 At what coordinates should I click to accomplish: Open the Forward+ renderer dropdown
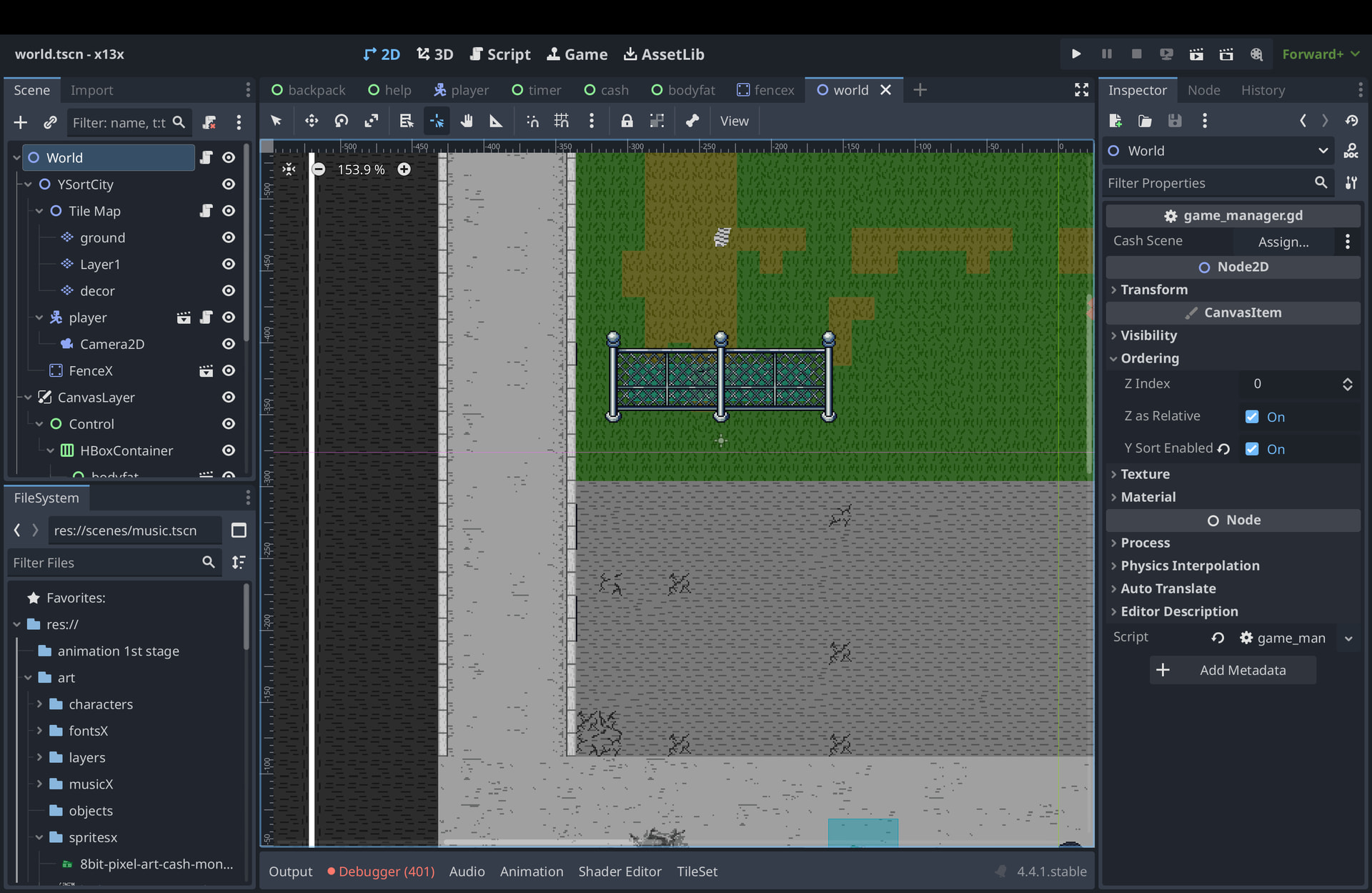(x=1321, y=54)
